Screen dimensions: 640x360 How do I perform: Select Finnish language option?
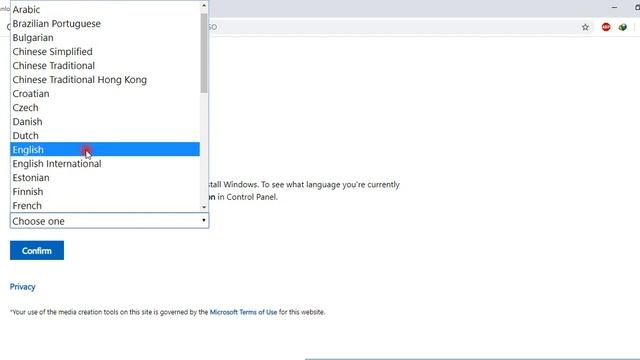pyautogui.click(x=105, y=191)
